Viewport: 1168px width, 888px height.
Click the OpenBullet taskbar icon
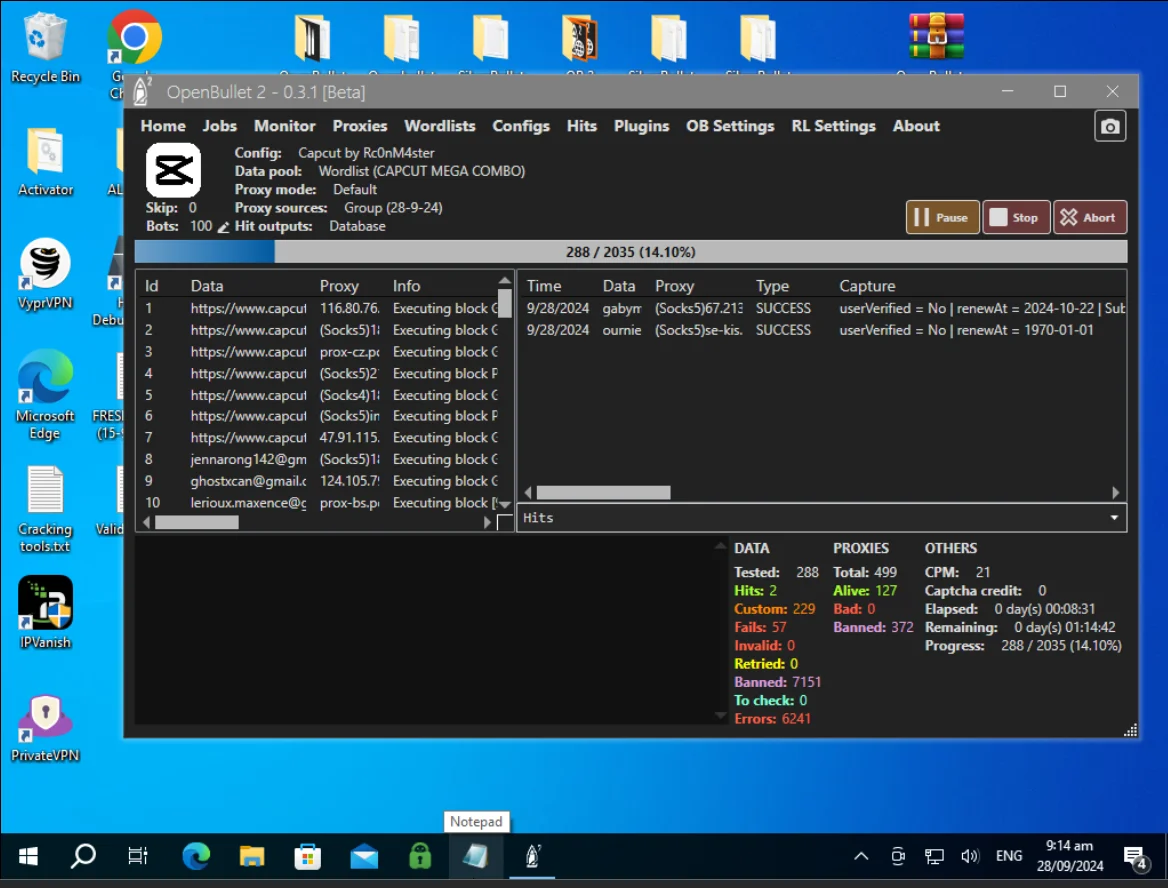pos(532,857)
